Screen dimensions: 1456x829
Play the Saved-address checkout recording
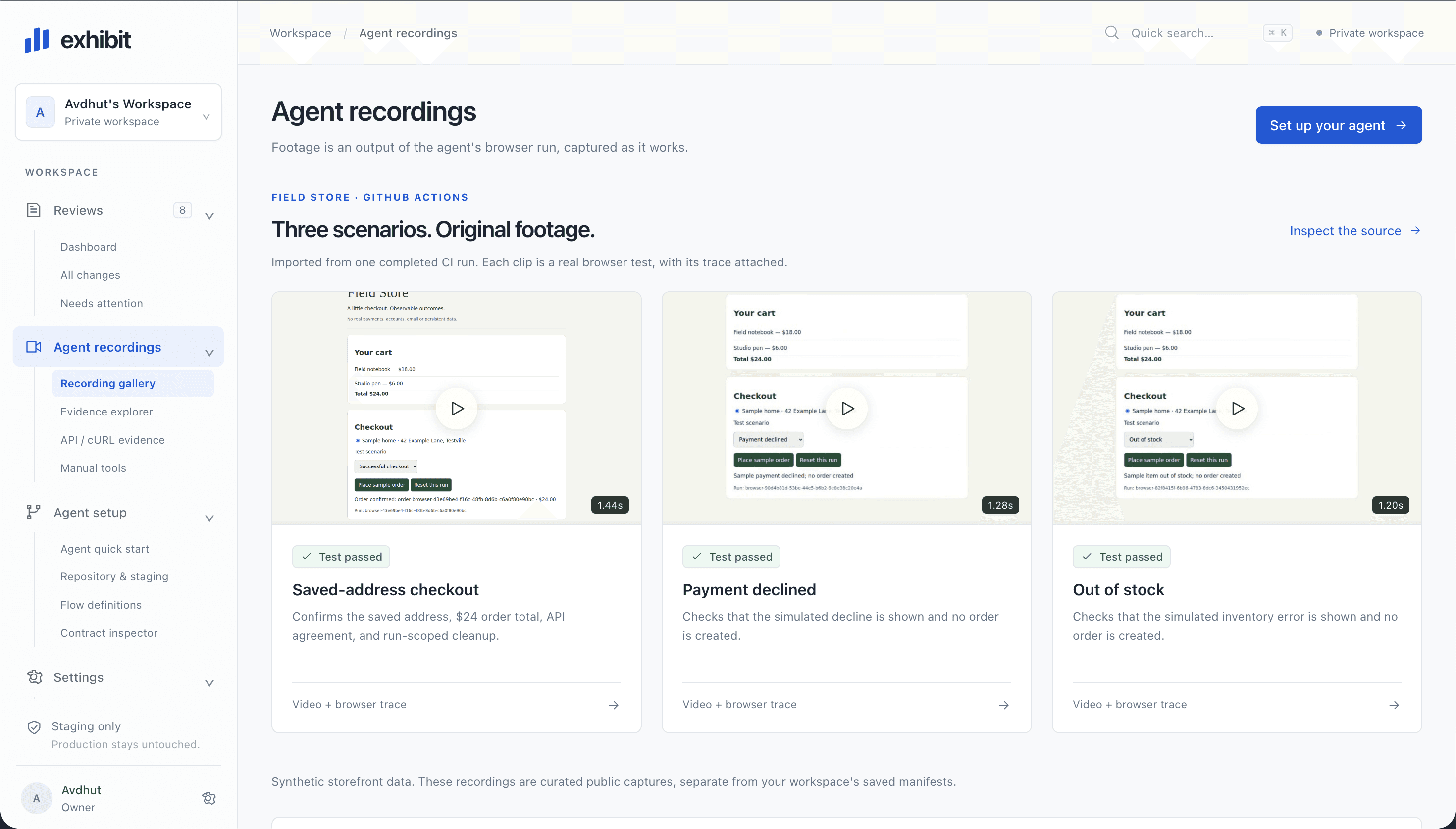(x=457, y=408)
